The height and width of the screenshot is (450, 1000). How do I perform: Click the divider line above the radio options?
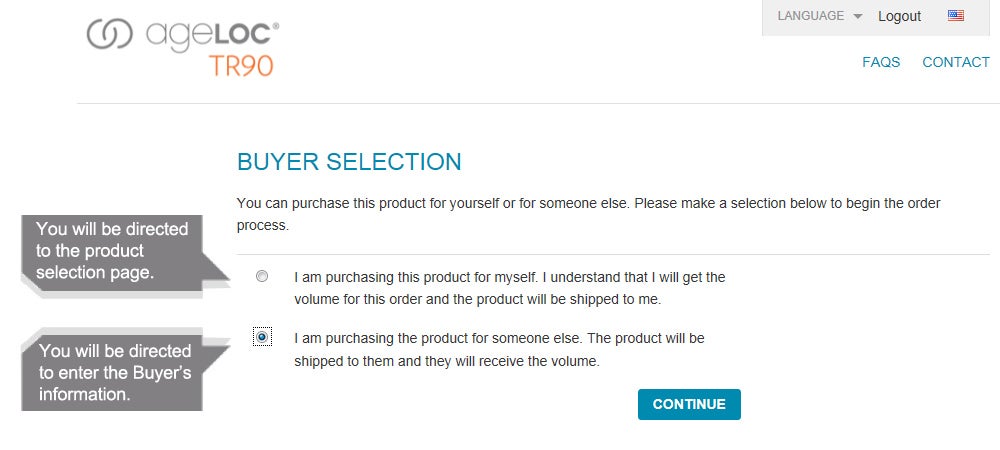(612, 254)
